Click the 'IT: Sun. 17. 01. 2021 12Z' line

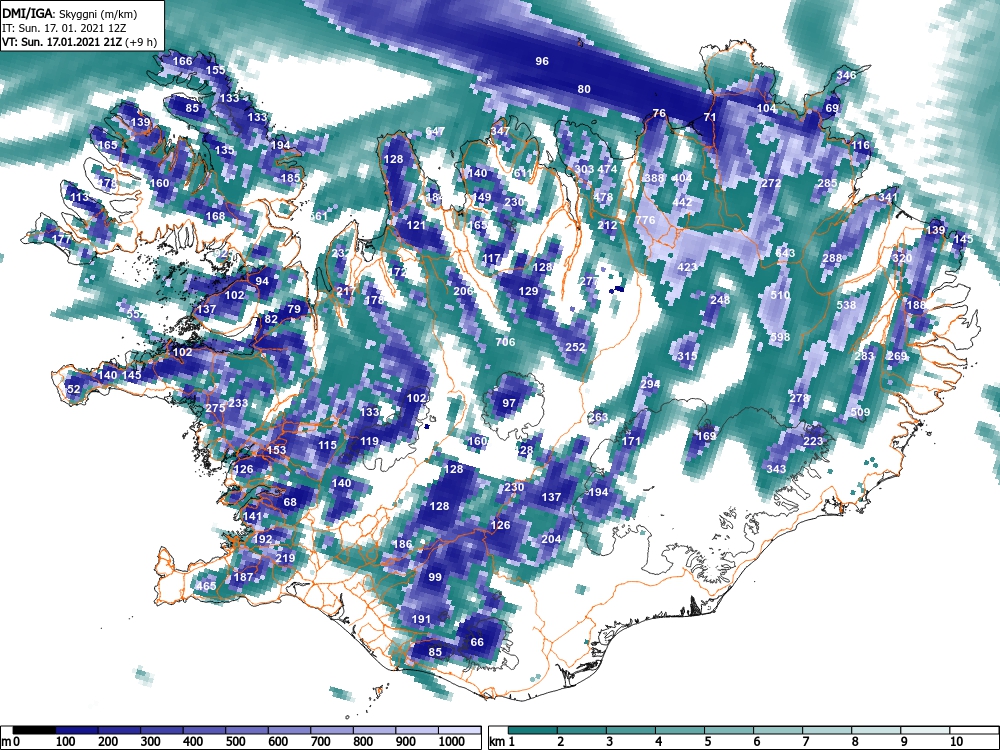pyautogui.click(x=64, y=28)
